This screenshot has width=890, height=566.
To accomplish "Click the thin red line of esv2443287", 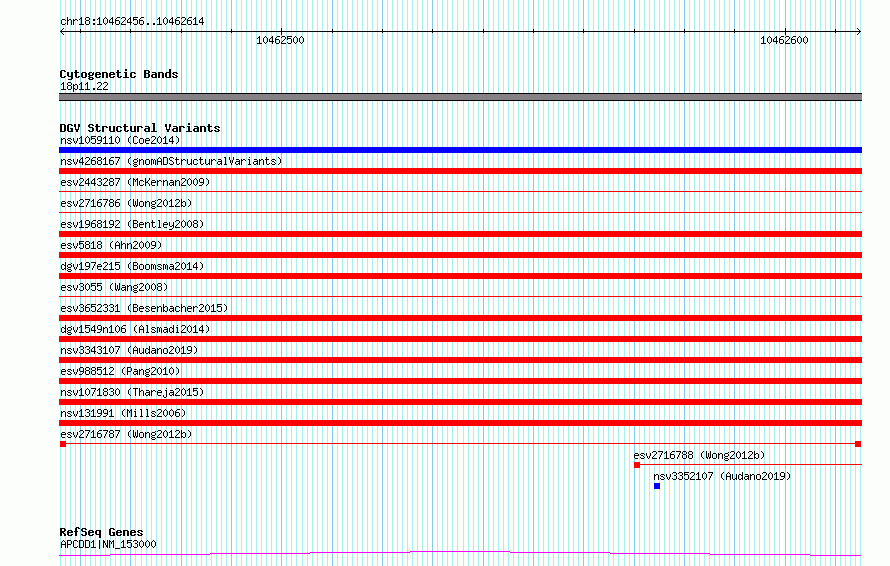I will 460,192.
